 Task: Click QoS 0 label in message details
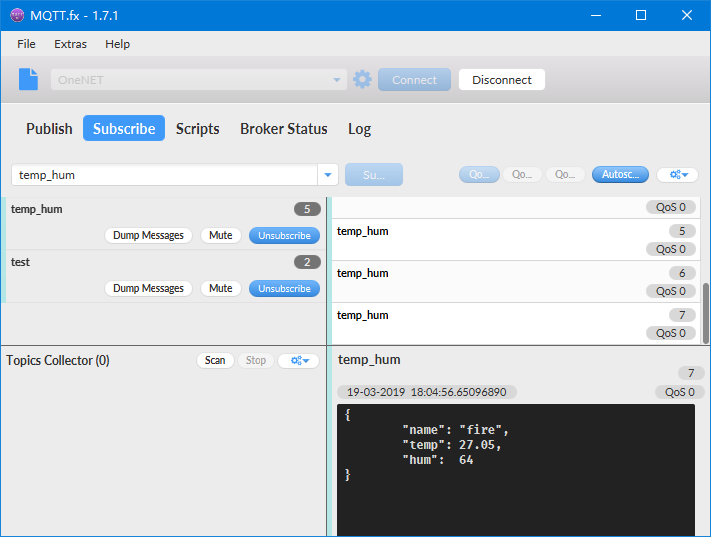[679, 392]
